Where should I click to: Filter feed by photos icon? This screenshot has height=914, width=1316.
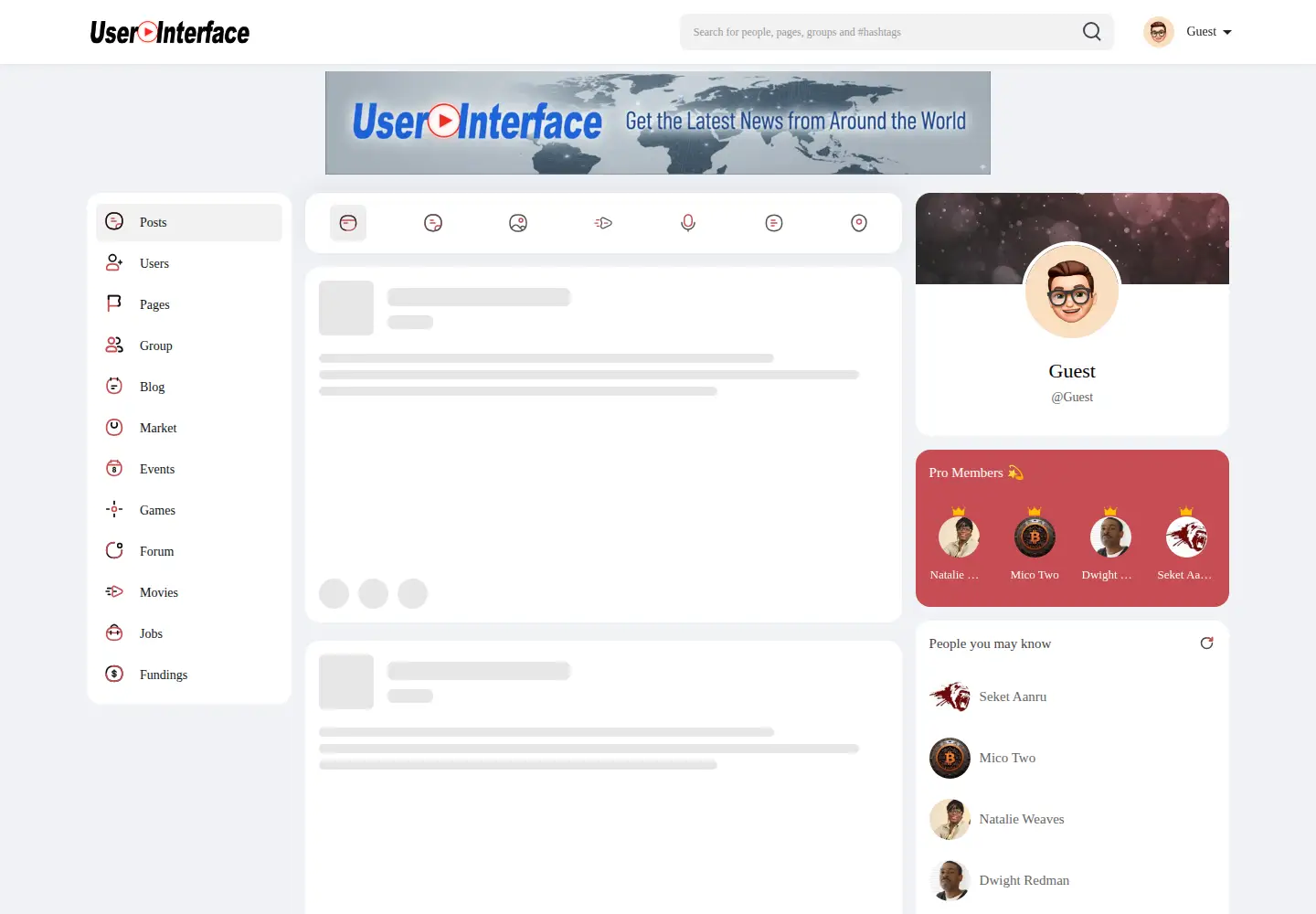518,223
